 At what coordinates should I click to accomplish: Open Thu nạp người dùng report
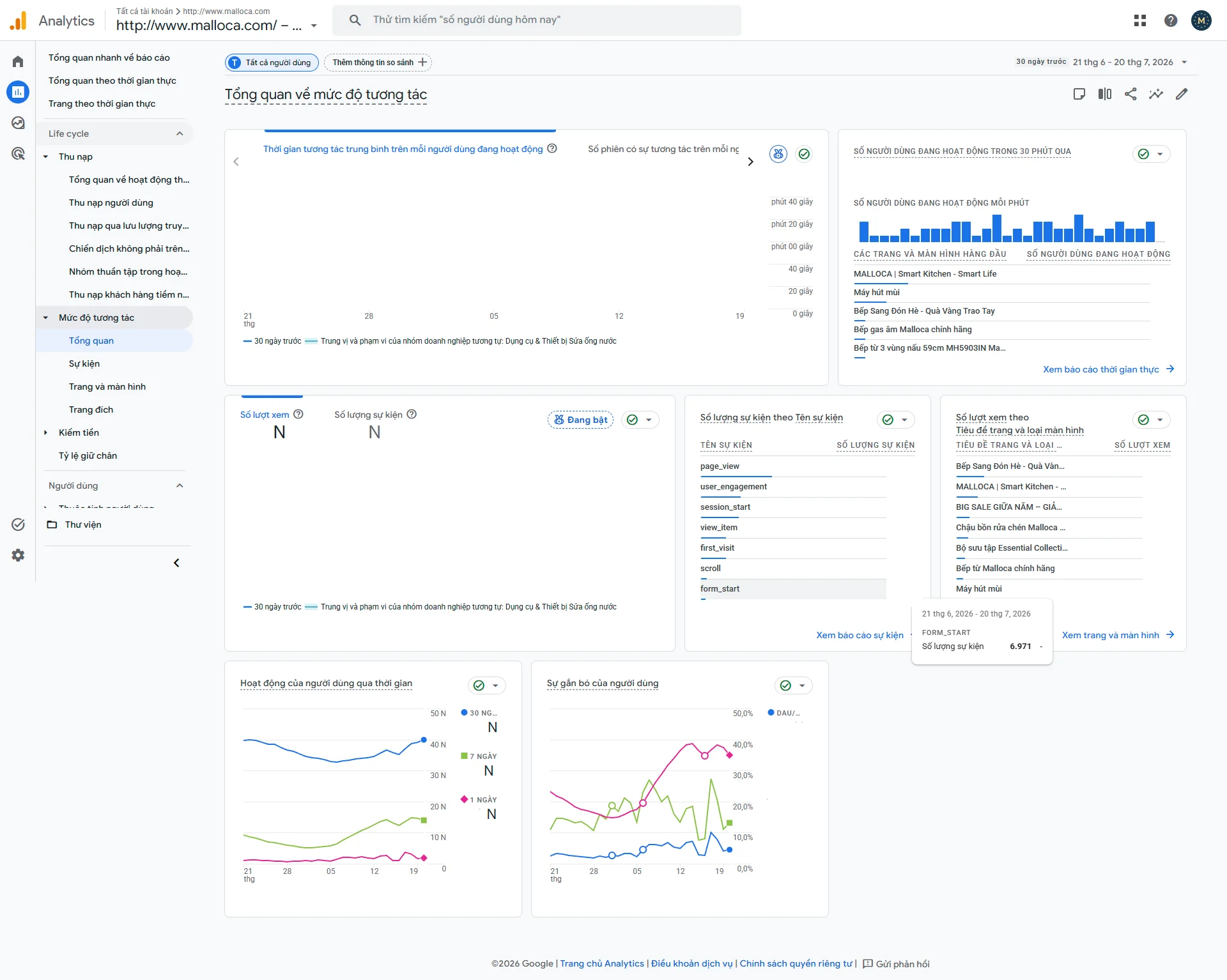pos(111,203)
